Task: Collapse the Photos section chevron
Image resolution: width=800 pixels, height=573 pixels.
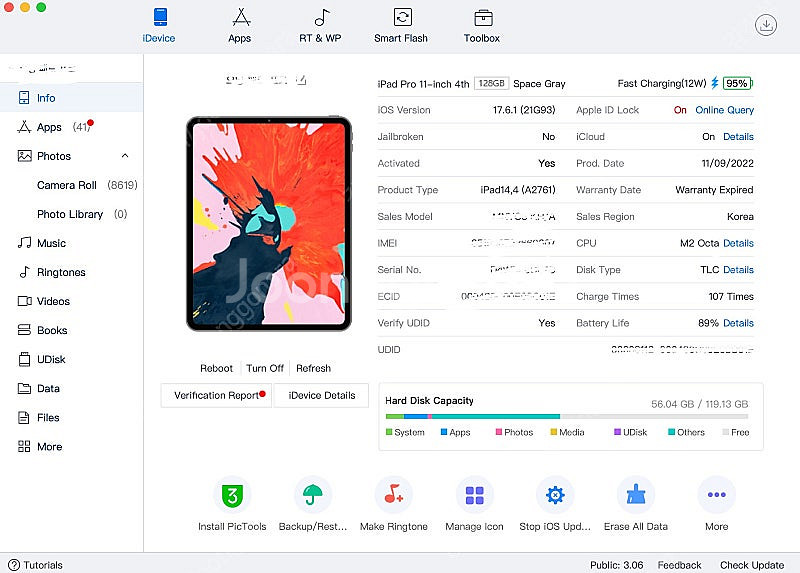Action: (125, 156)
